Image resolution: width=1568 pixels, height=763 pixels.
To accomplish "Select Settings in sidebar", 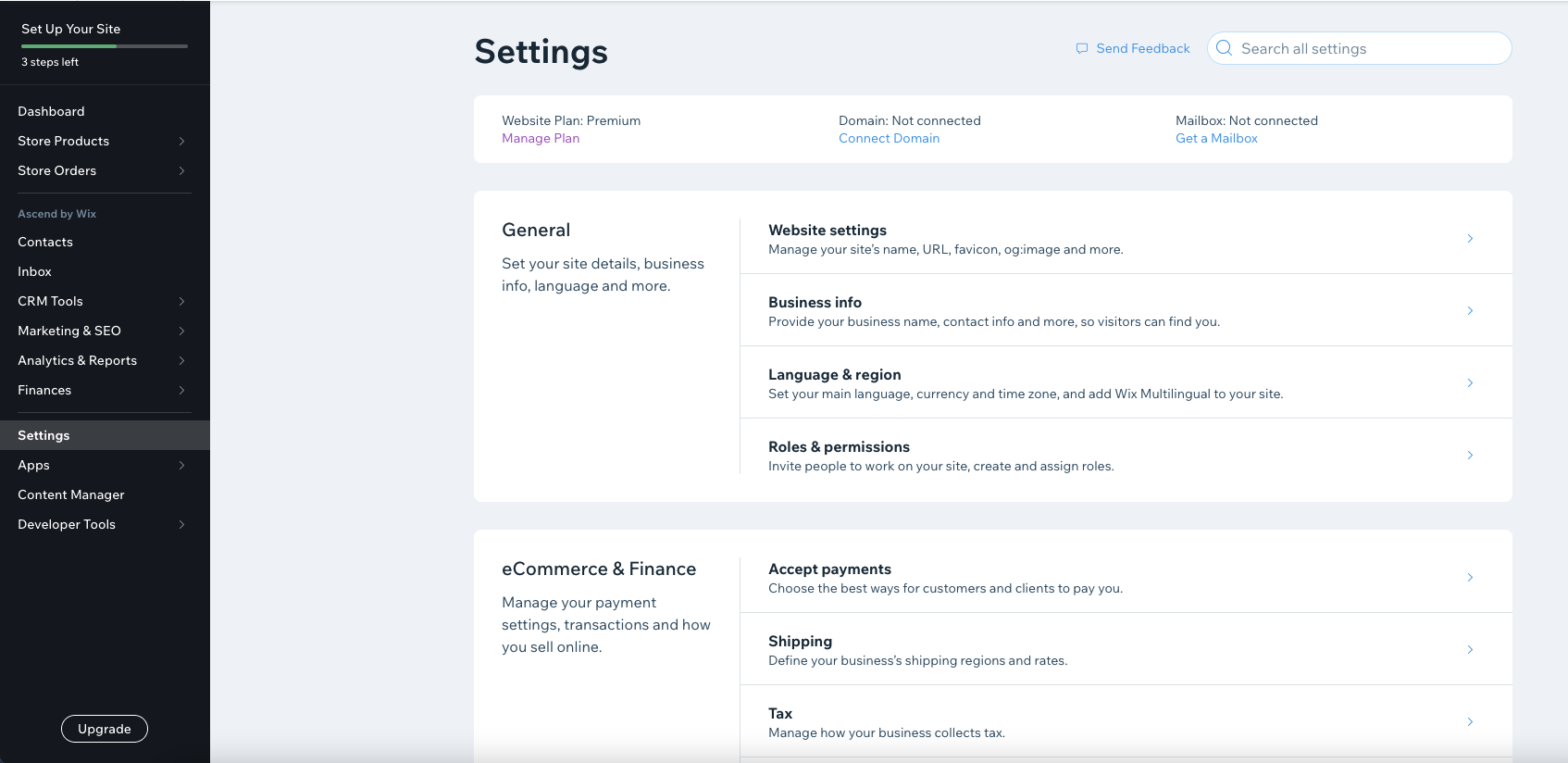I will point(105,435).
